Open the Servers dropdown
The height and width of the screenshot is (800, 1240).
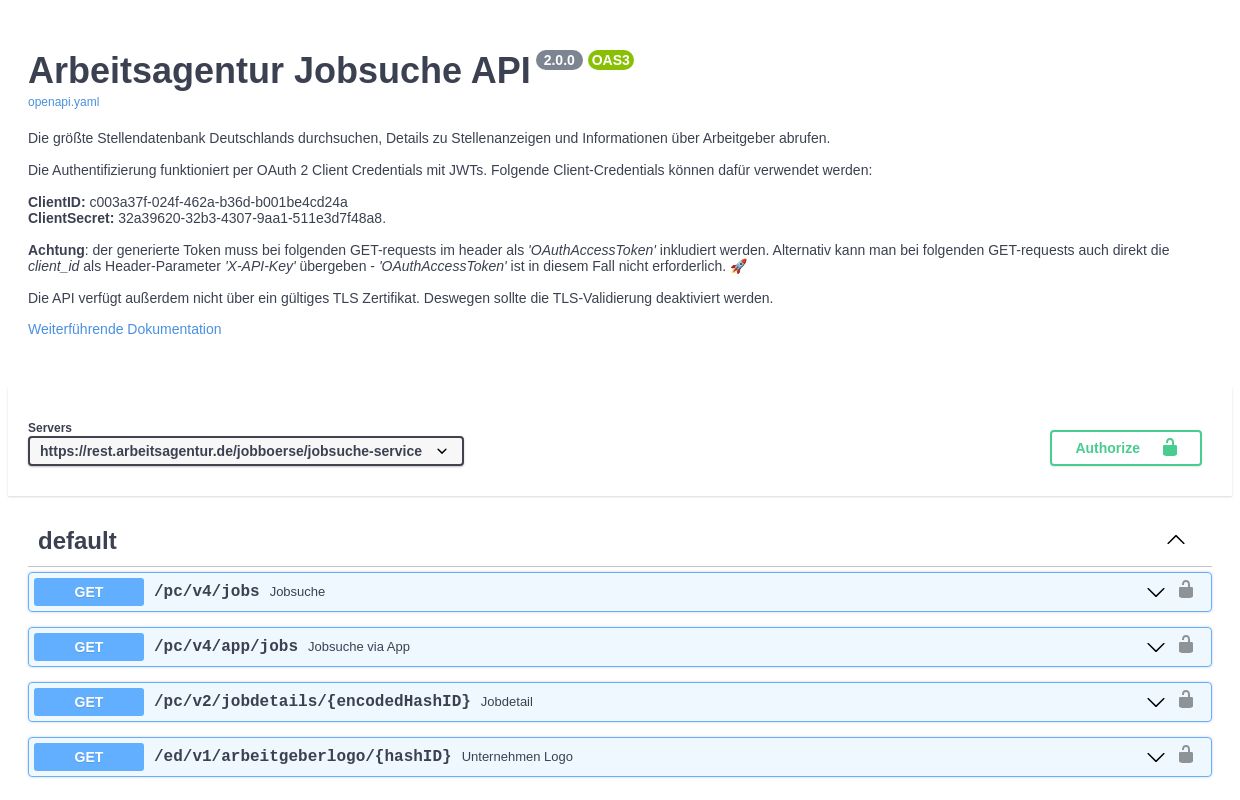[246, 451]
